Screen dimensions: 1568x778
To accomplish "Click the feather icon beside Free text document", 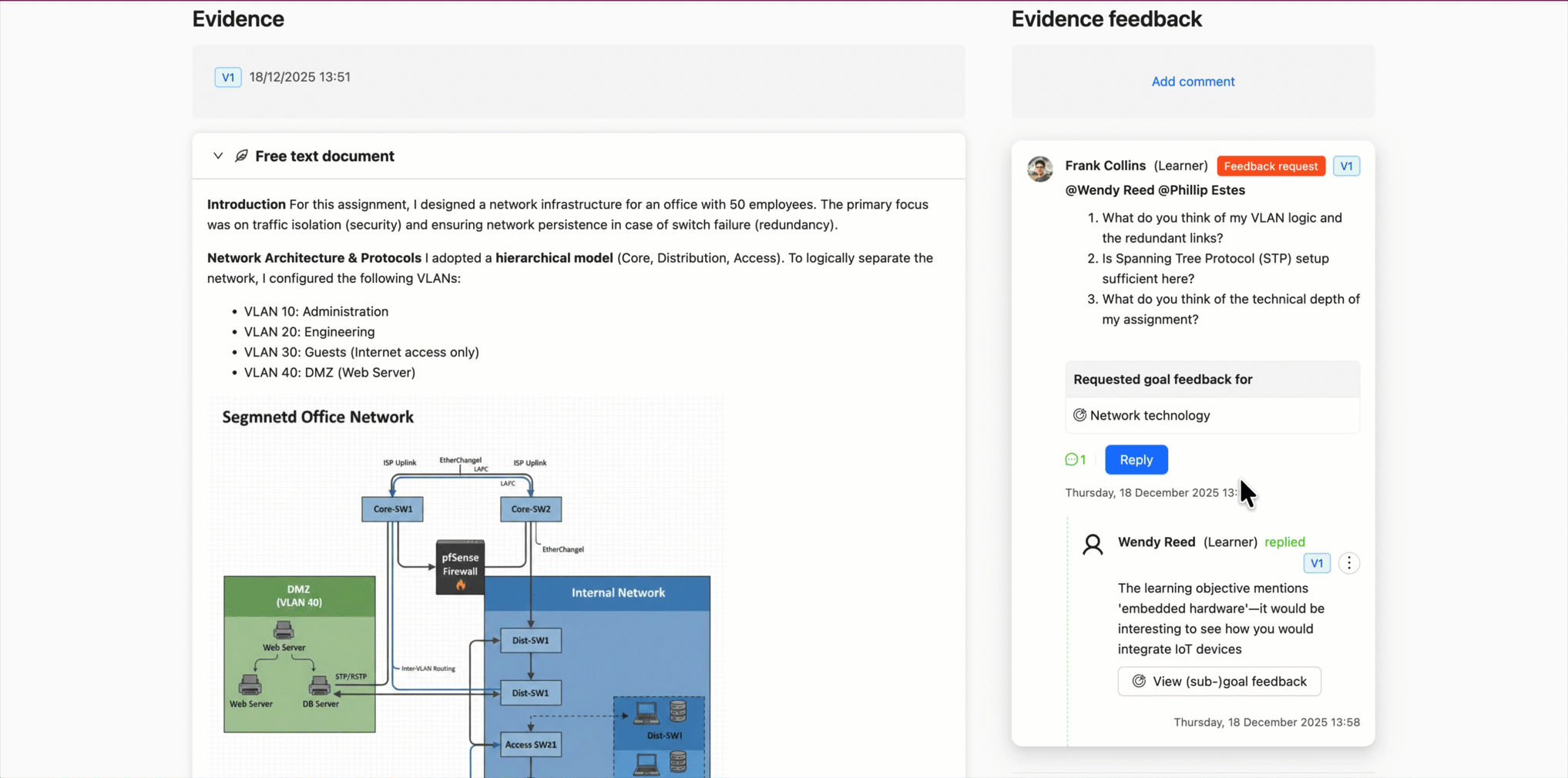I will pyautogui.click(x=241, y=156).
